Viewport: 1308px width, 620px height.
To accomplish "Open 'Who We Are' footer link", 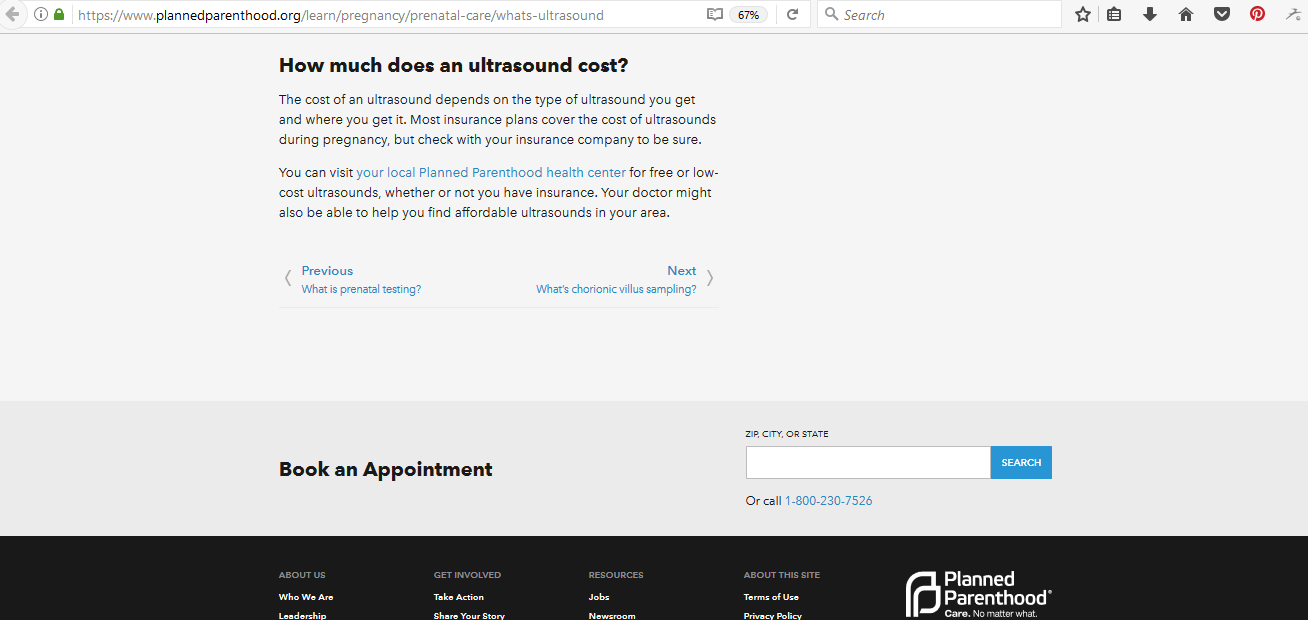I will pyautogui.click(x=306, y=597).
